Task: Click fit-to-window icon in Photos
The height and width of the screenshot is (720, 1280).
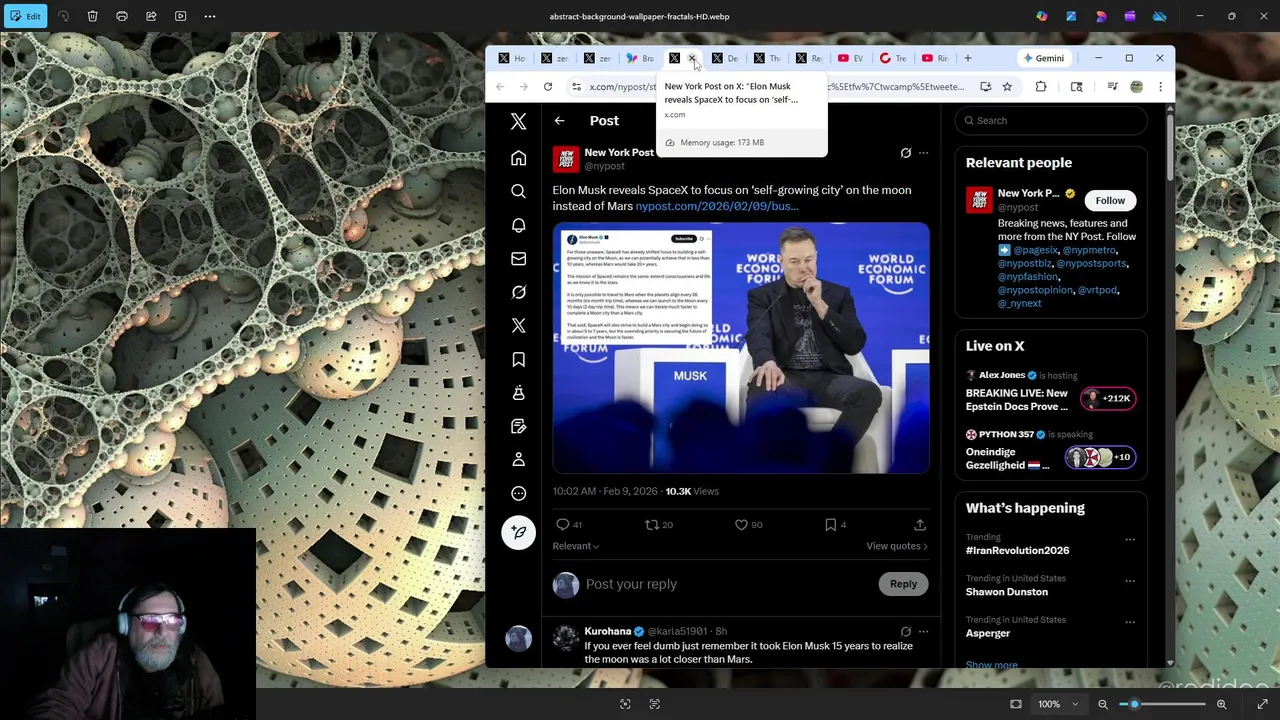Action: (1016, 704)
